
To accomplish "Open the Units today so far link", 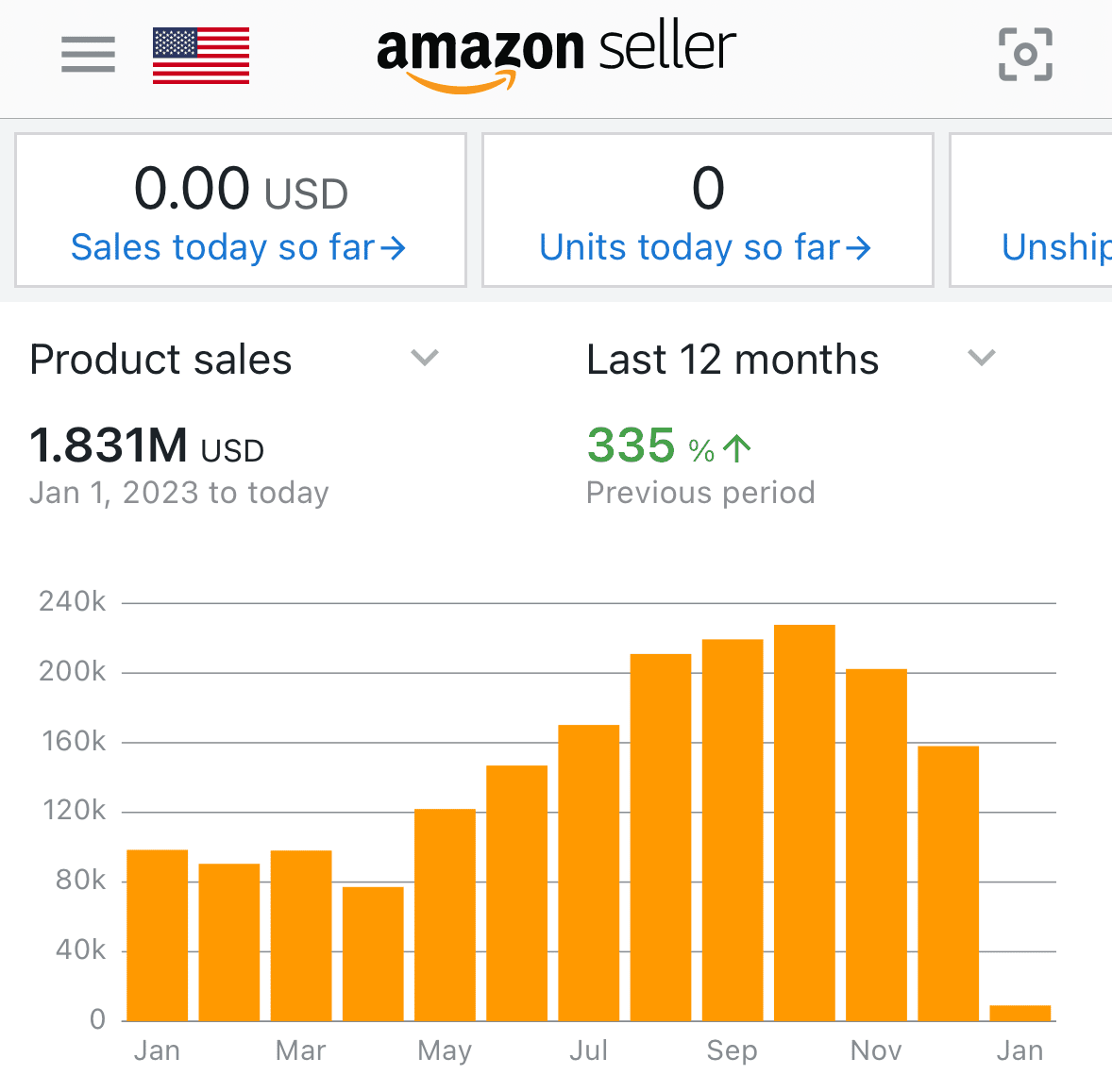I will [x=689, y=248].
